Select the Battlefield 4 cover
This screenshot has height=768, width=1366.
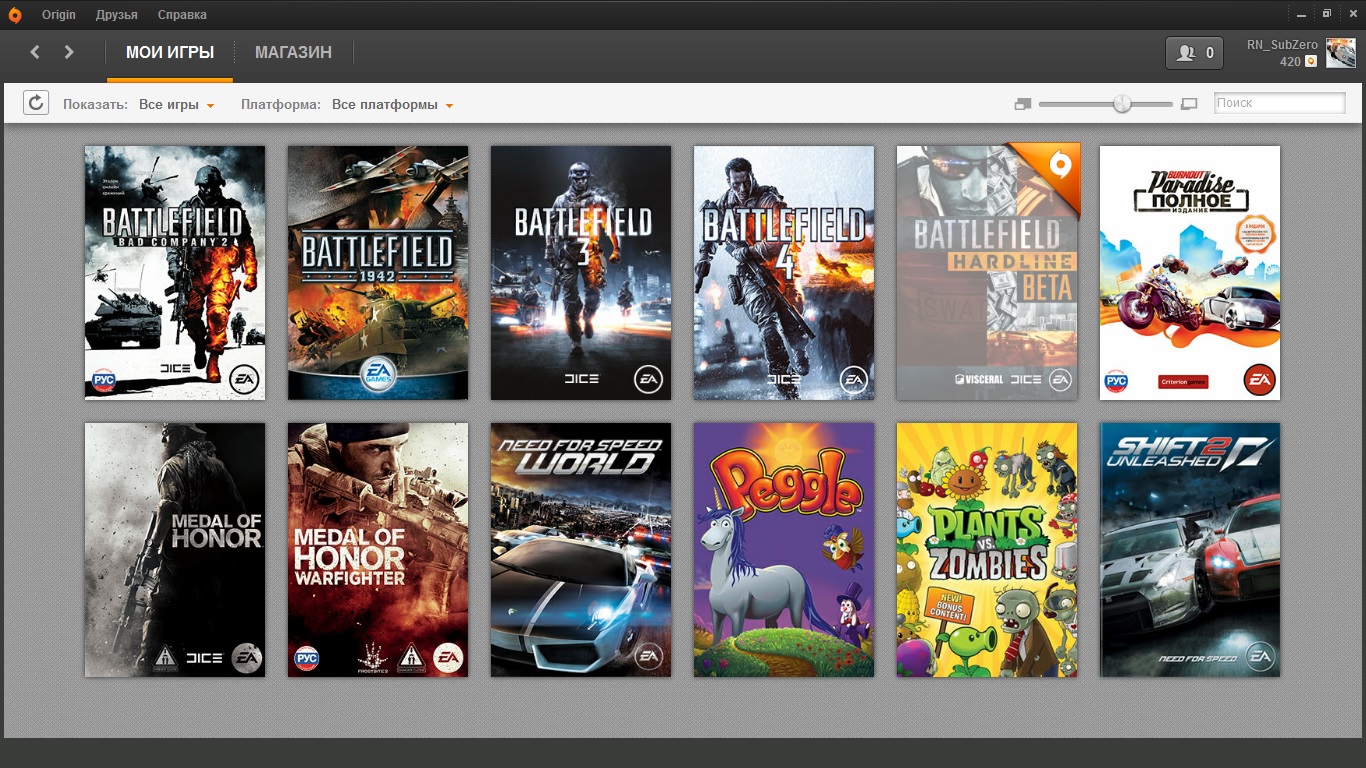tap(784, 273)
